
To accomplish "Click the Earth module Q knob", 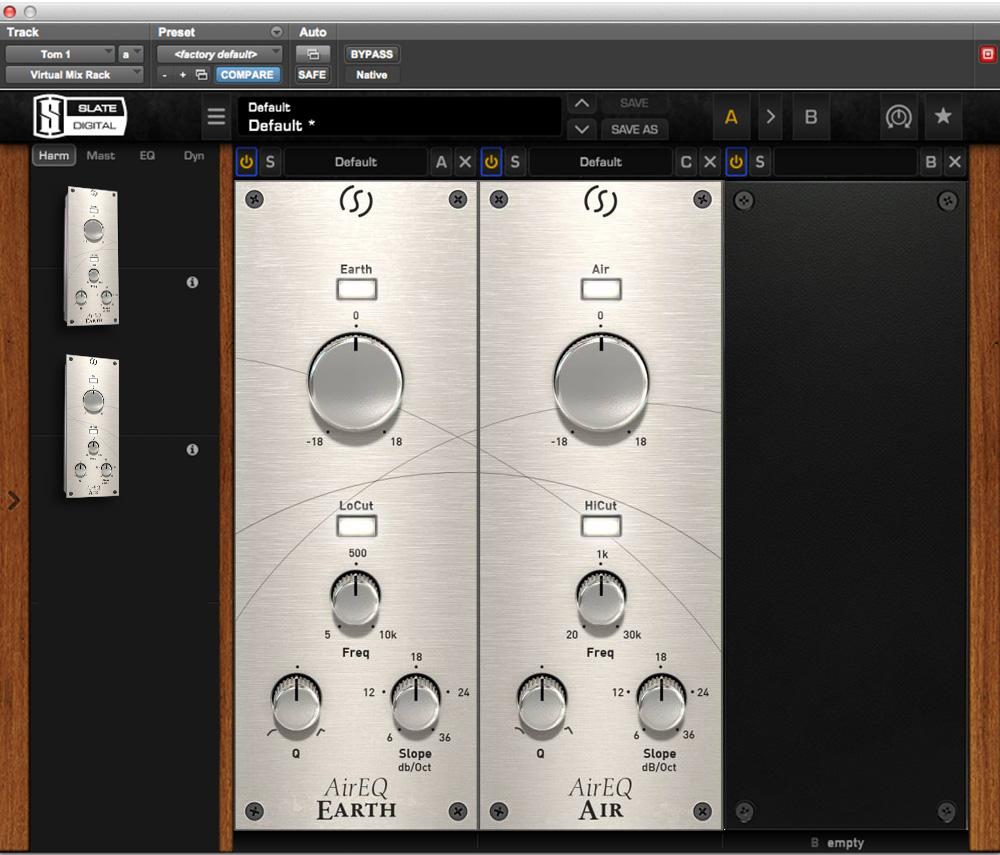I will [x=297, y=703].
